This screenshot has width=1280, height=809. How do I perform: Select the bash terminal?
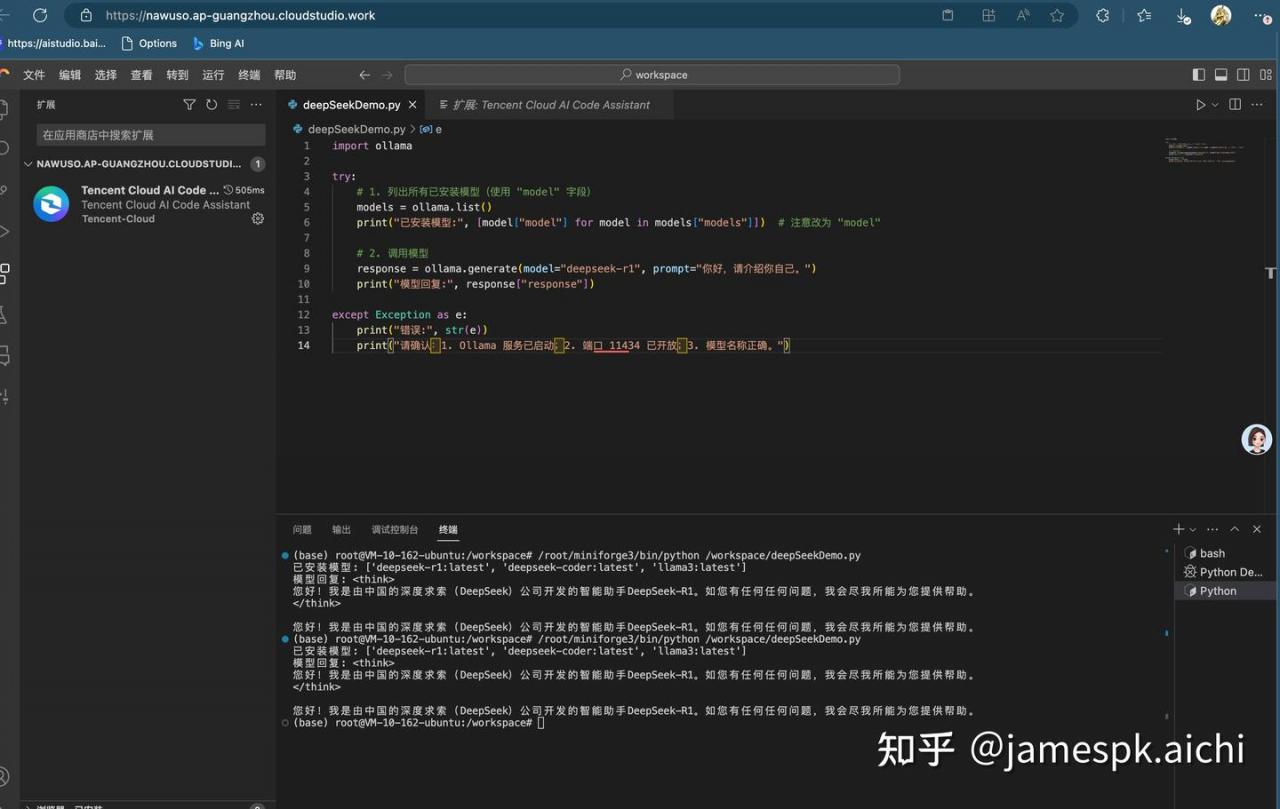[x=1226, y=553]
